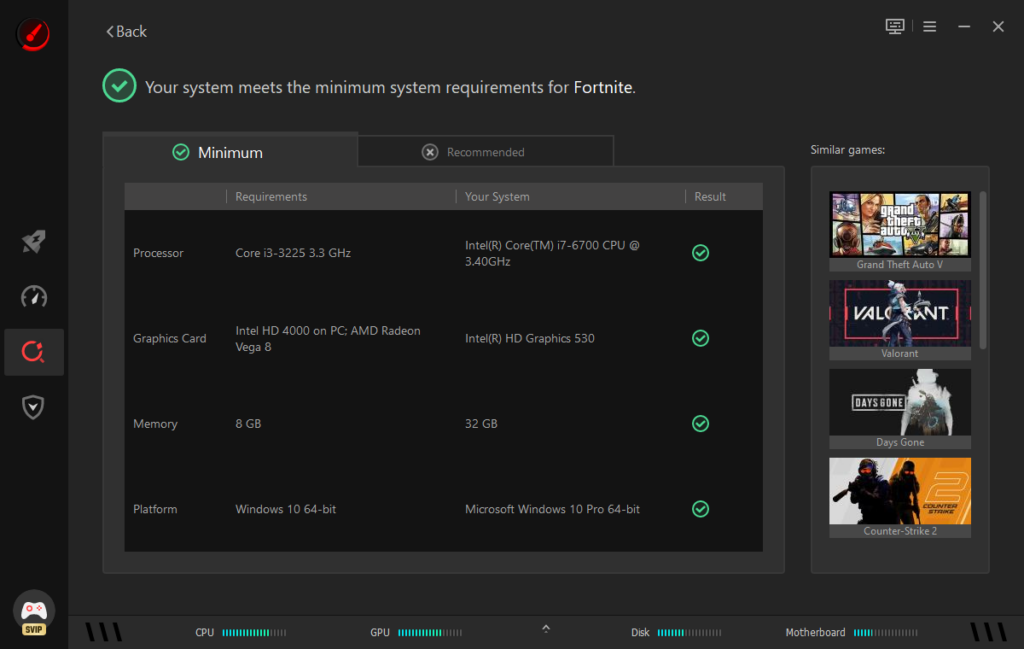Open the shield protection sidebar icon
The image size is (1024, 649).
tap(33, 407)
